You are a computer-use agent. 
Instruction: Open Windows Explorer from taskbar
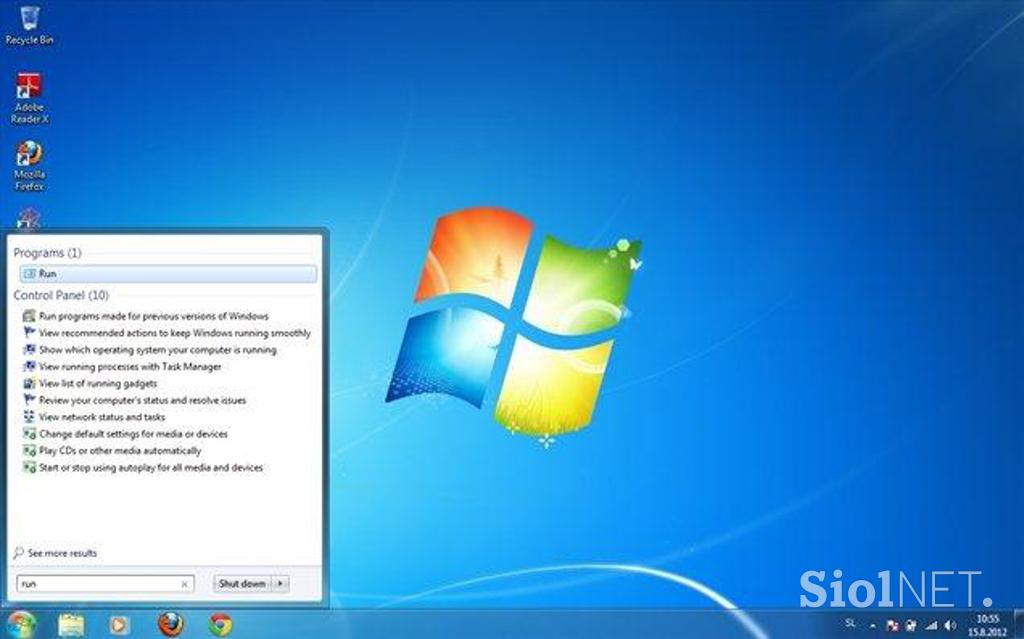coord(72,624)
